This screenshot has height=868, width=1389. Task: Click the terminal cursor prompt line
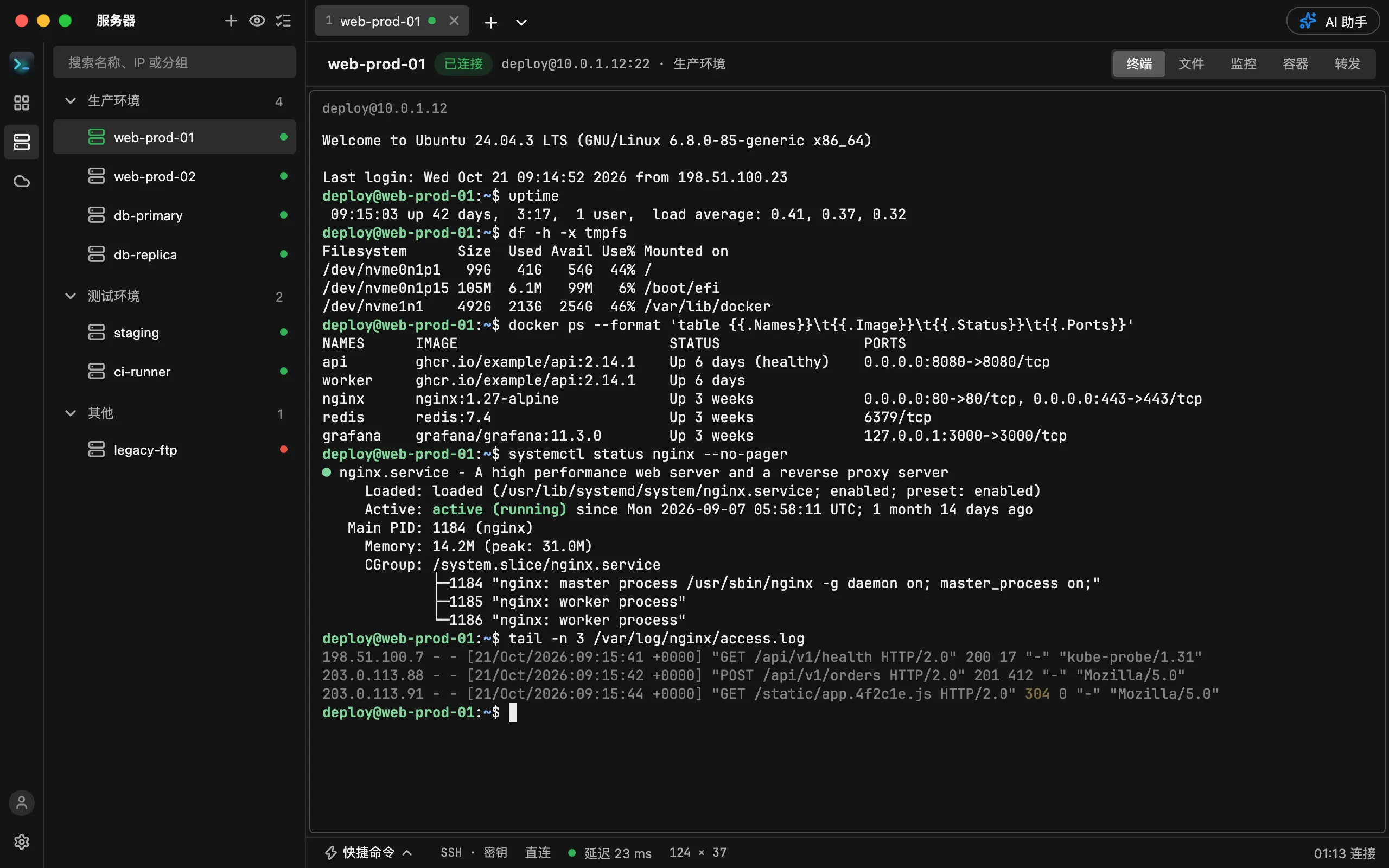419,712
